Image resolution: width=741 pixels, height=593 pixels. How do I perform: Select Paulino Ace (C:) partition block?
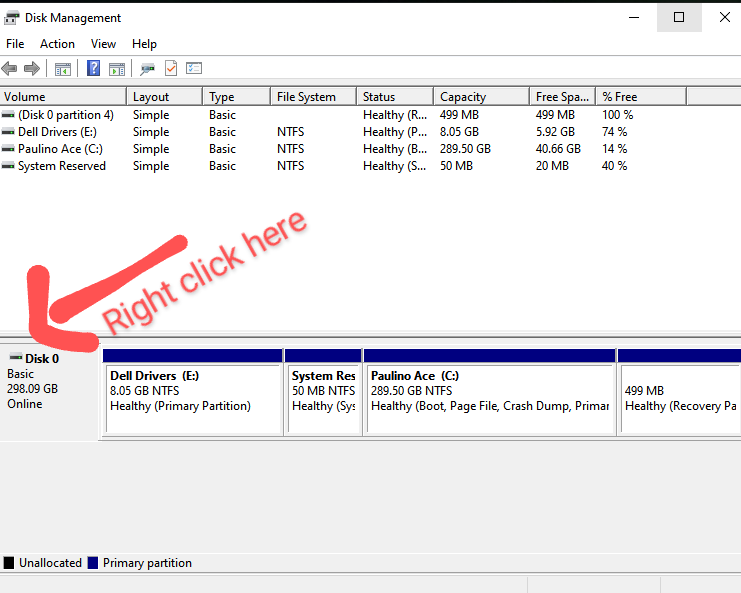point(490,392)
